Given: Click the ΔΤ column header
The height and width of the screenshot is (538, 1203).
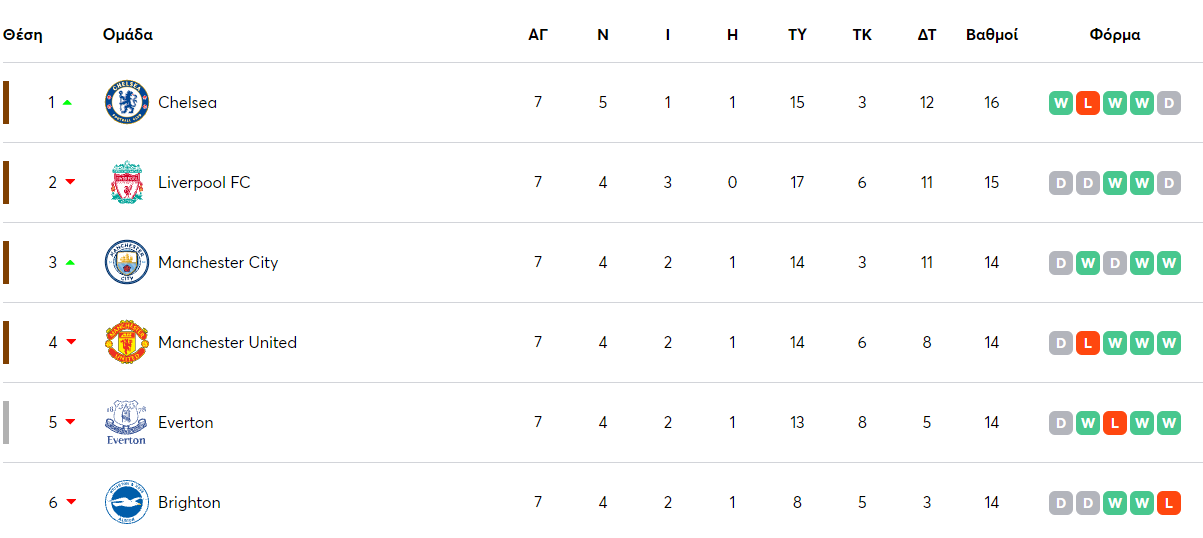Looking at the screenshot, I should point(927,34).
